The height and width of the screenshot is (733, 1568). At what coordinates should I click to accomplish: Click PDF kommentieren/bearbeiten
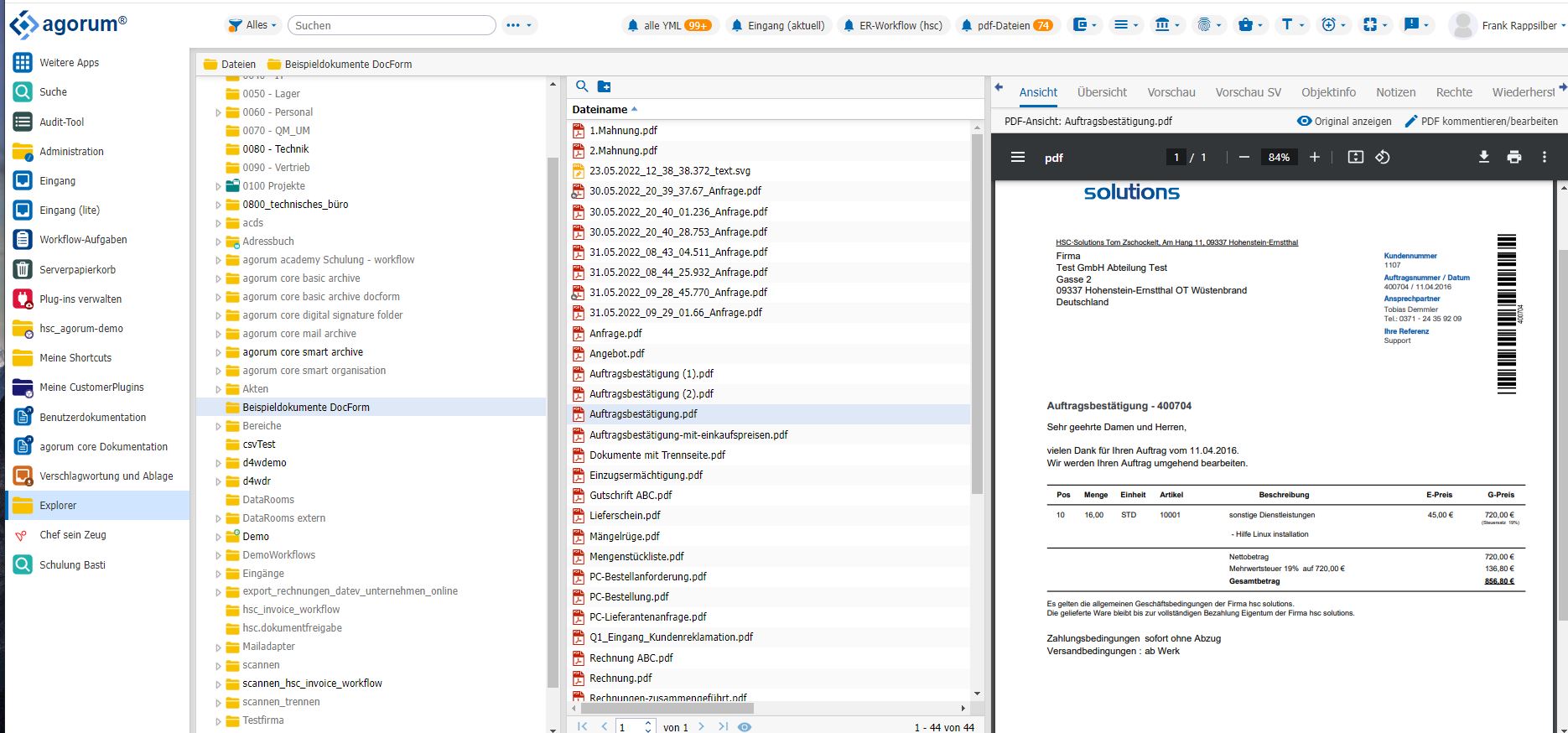pyautogui.click(x=1481, y=121)
